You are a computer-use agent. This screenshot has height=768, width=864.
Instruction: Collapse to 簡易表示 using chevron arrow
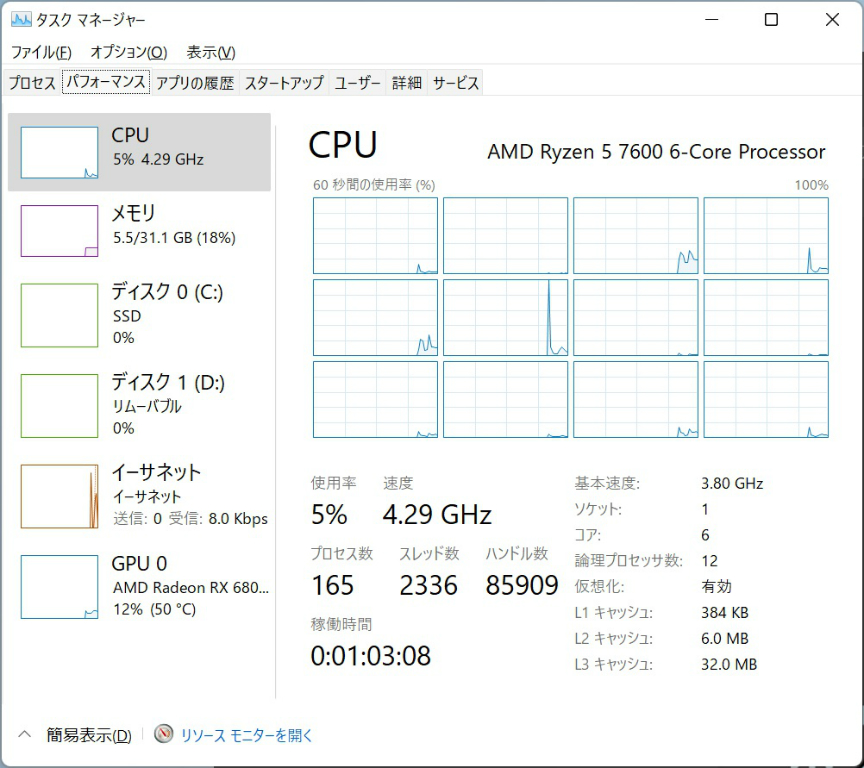click(x=26, y=735)
